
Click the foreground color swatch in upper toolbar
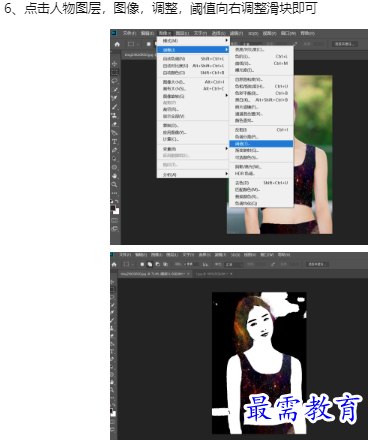tap(113, 208)
